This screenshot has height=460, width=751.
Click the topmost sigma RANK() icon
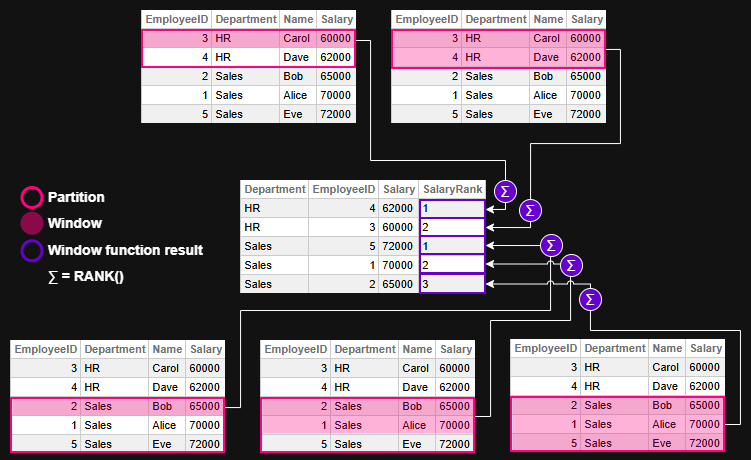(505, 191)
